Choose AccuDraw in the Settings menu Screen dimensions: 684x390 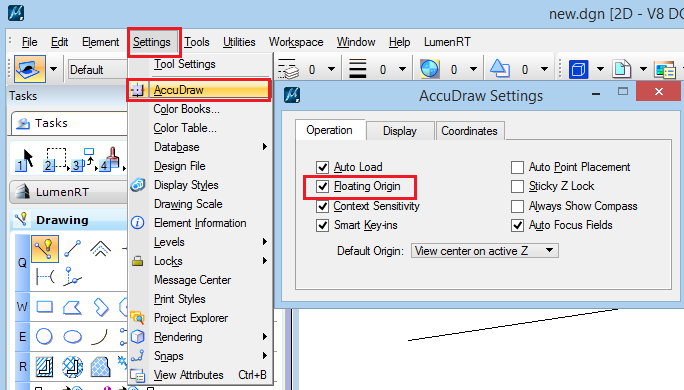pos(200,90)
